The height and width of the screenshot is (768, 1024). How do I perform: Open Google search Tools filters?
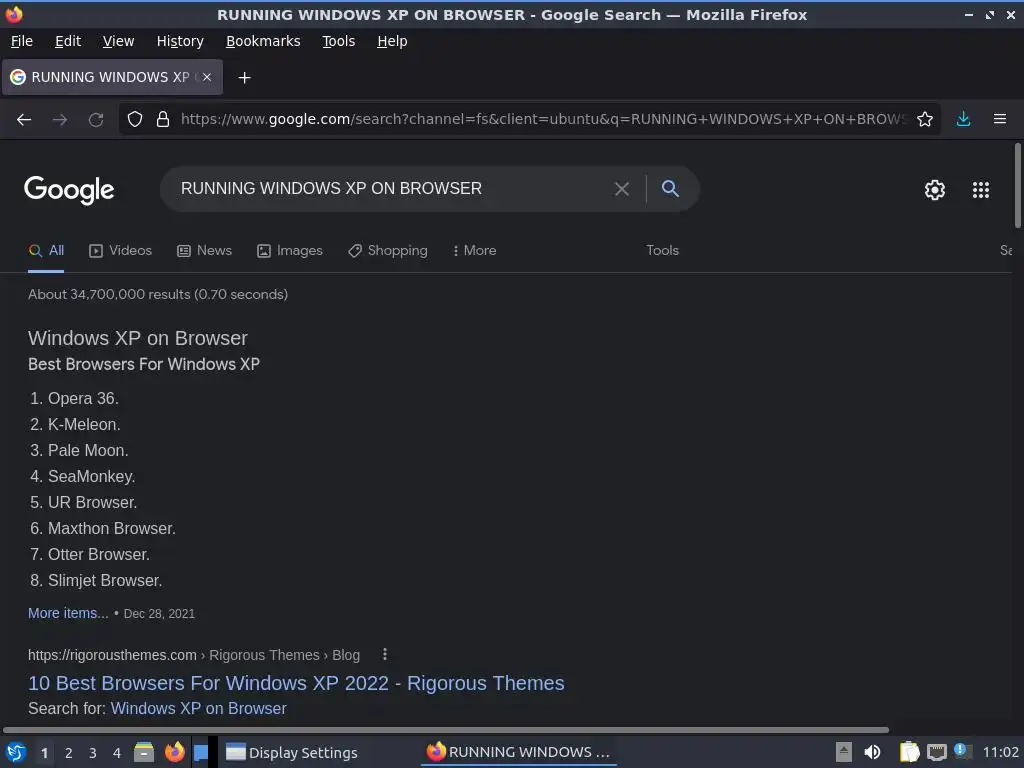(x=662, y=250)
